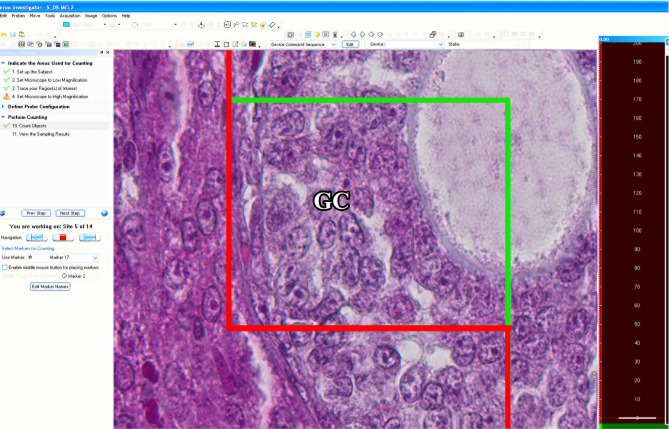Click the blue help globe icon
Screen dimensions: 669x429
pos(104,213)
